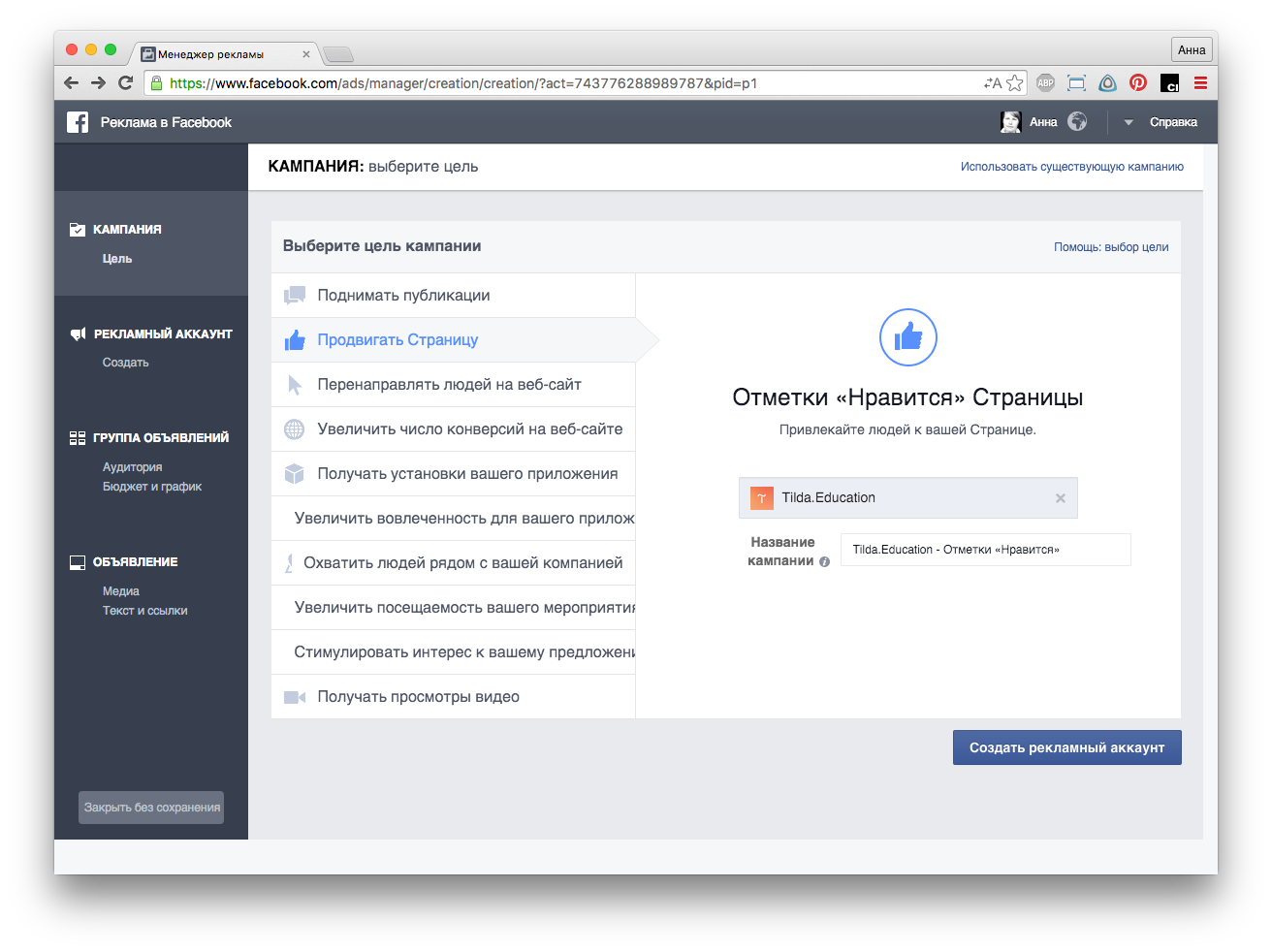Click the Pinterest extension icon
This screenshot has height=952, width=1272.
tap(1138, 83)
